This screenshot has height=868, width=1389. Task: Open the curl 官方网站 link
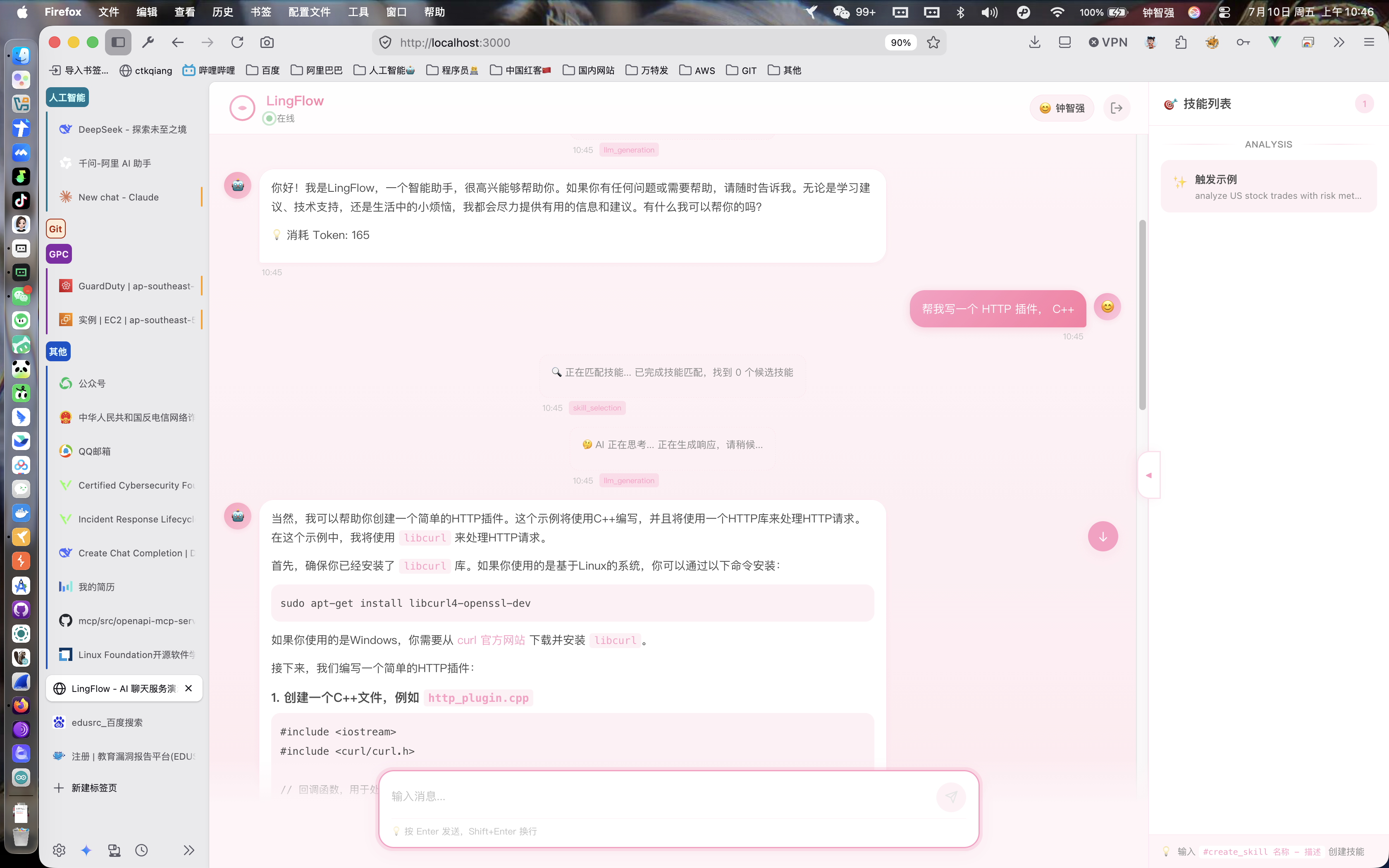point(491,640)
